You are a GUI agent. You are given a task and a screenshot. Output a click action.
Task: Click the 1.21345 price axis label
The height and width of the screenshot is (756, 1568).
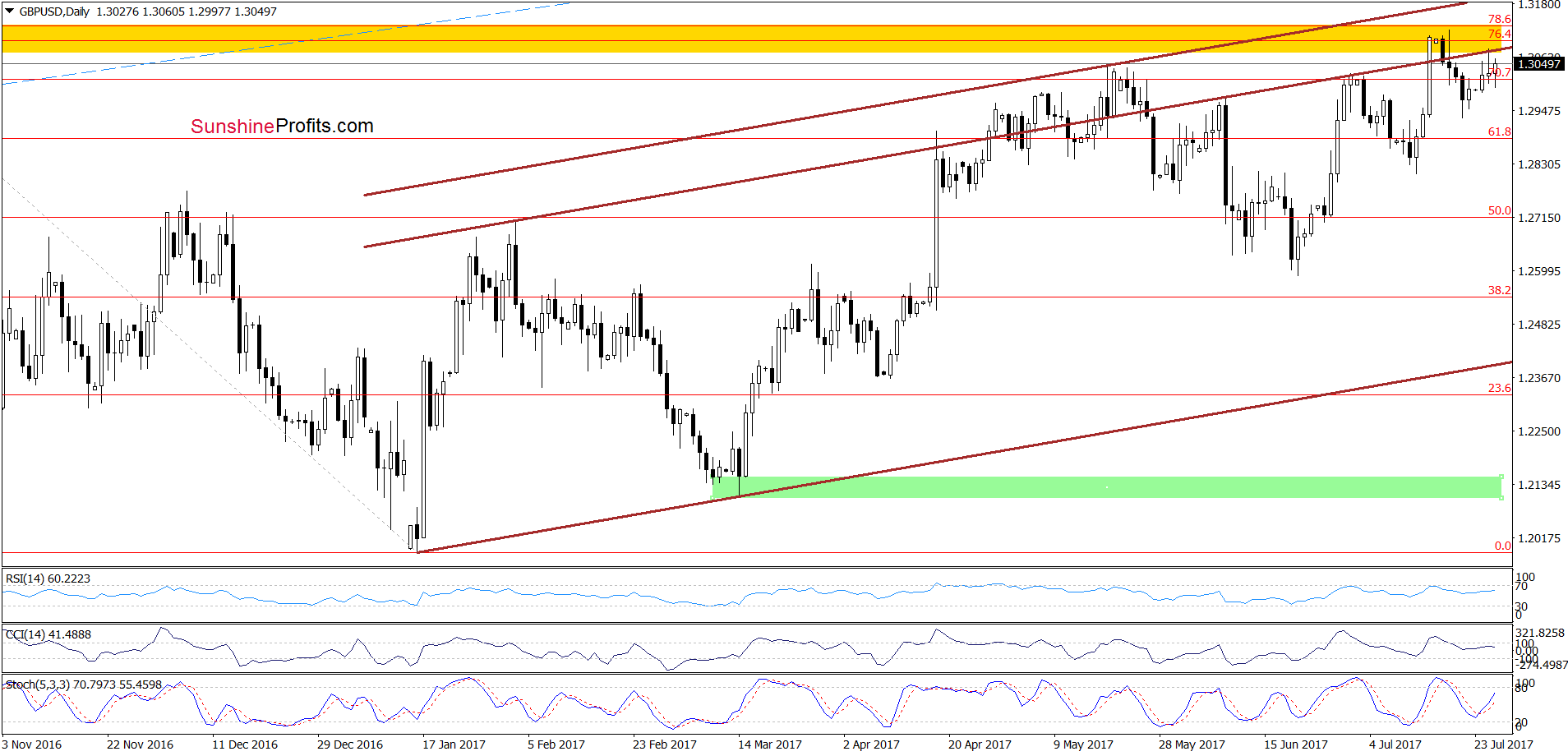[1539, 485]
